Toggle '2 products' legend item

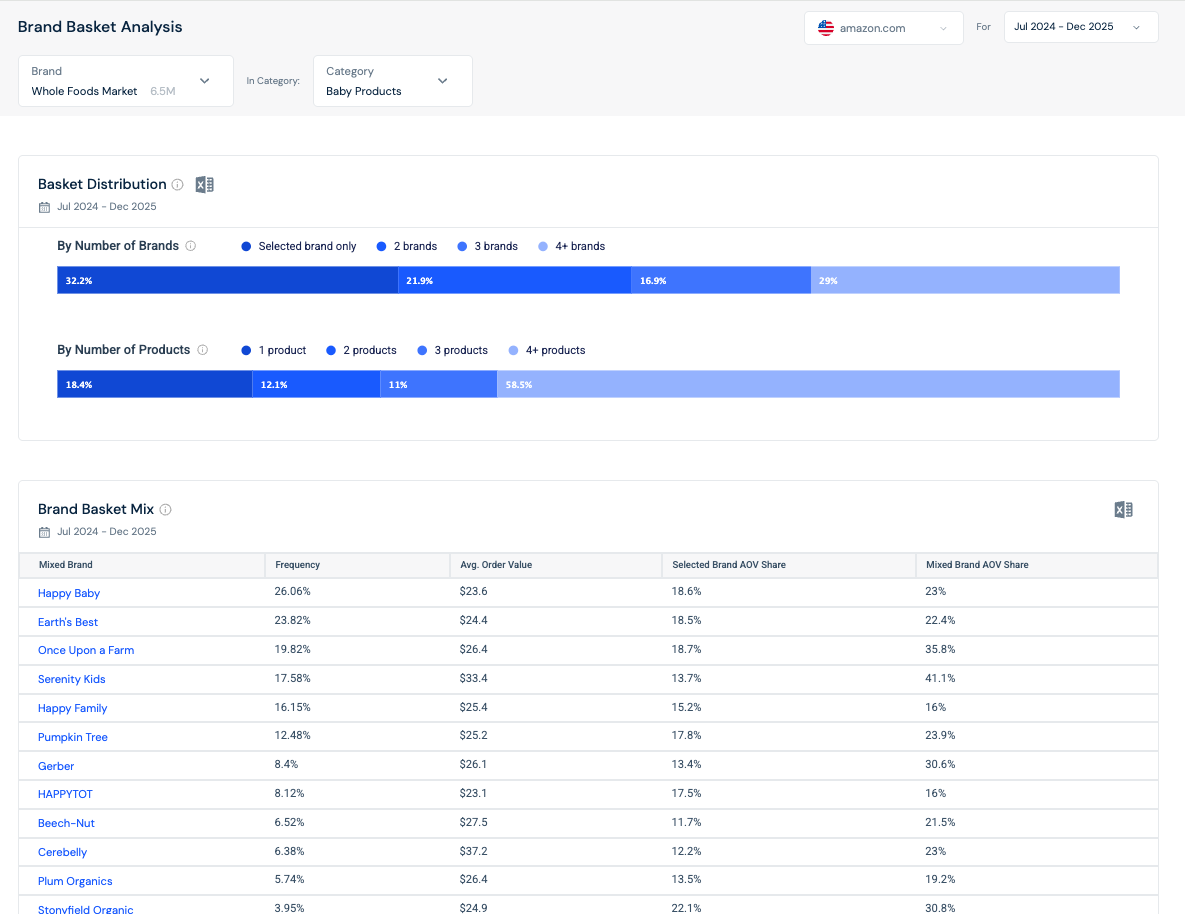tap(361, 350)
